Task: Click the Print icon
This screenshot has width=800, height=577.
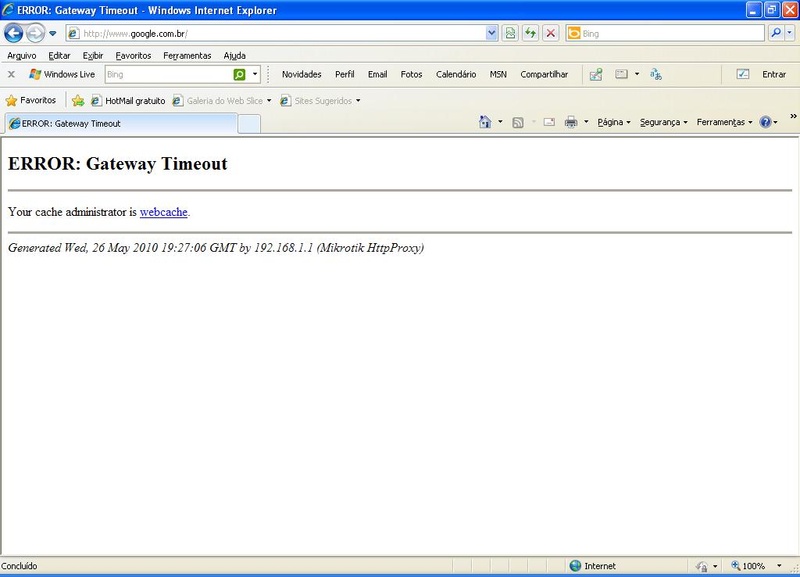Action: tap(571, 122)
